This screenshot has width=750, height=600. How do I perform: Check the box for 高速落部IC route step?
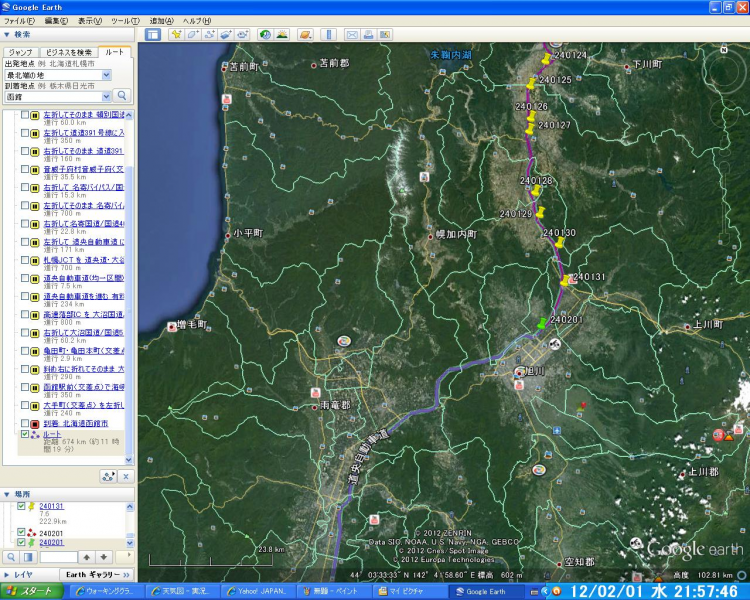coord(24,314)
